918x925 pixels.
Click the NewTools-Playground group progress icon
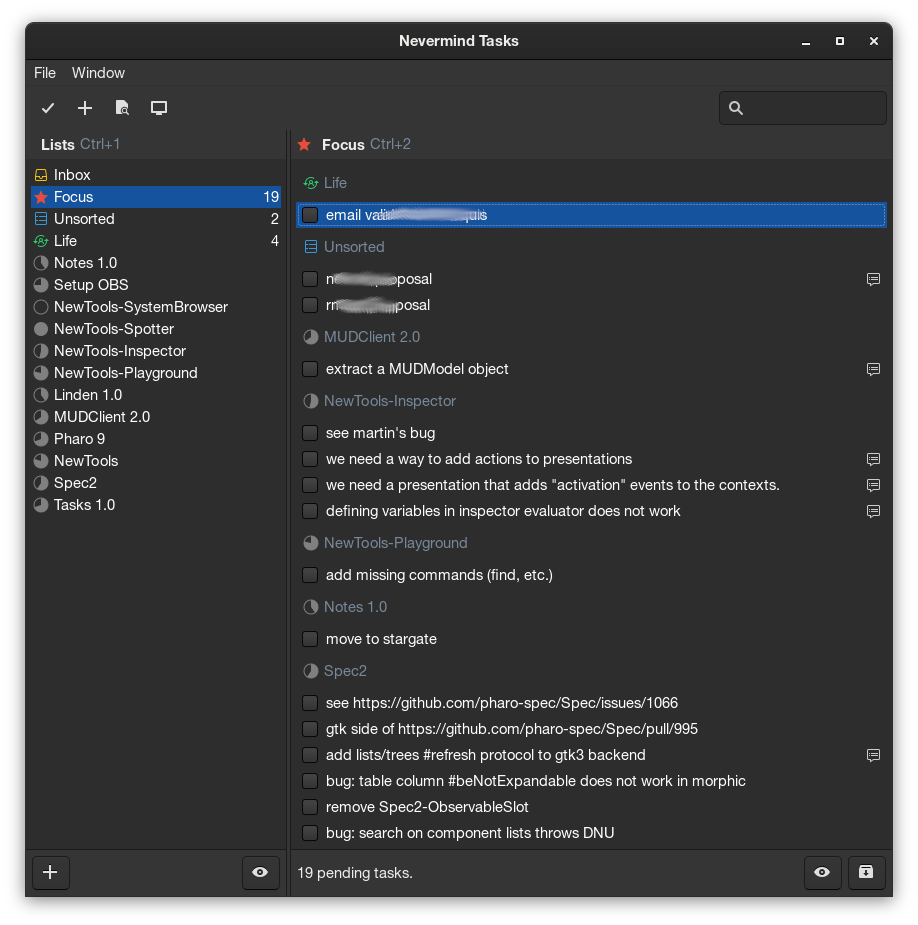(x=311, y=543)
